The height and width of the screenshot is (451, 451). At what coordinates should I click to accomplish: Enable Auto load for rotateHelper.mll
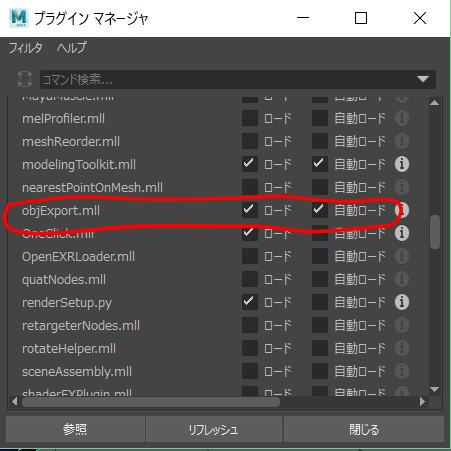pyautogui.click(x=320, y=348)
